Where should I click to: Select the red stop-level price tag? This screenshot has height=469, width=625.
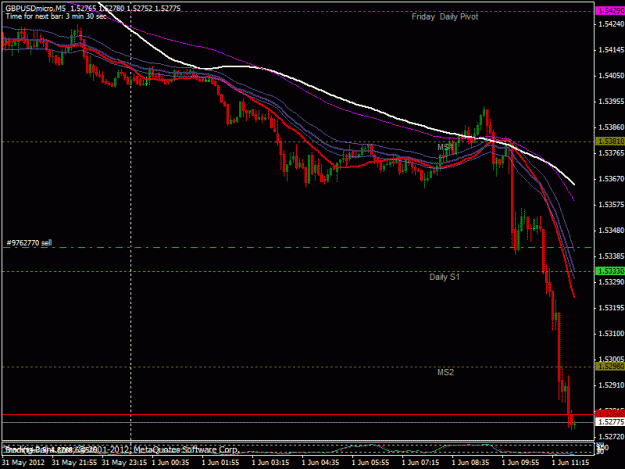[x=610, y=413]
